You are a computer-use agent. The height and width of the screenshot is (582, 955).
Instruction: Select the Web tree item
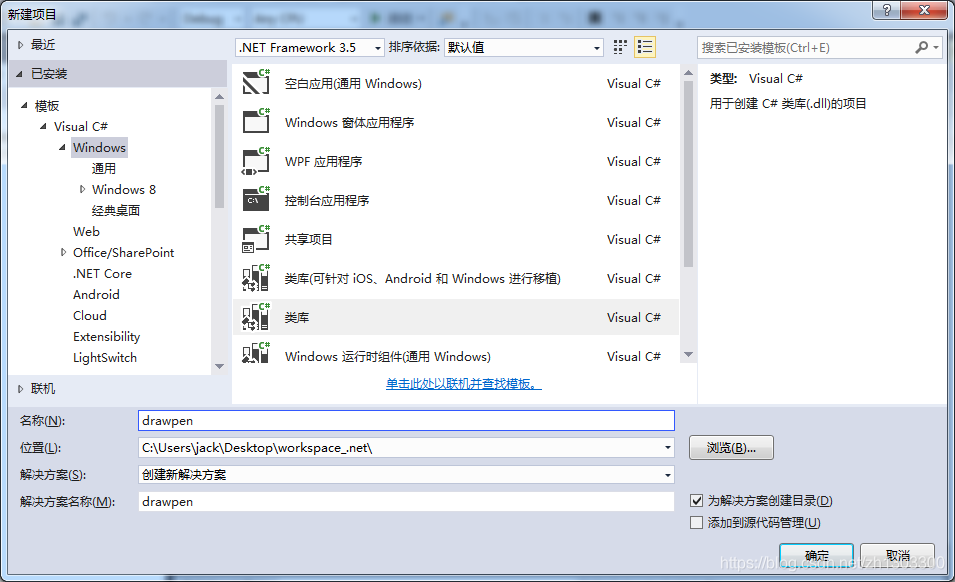click(x=86, y=231)
